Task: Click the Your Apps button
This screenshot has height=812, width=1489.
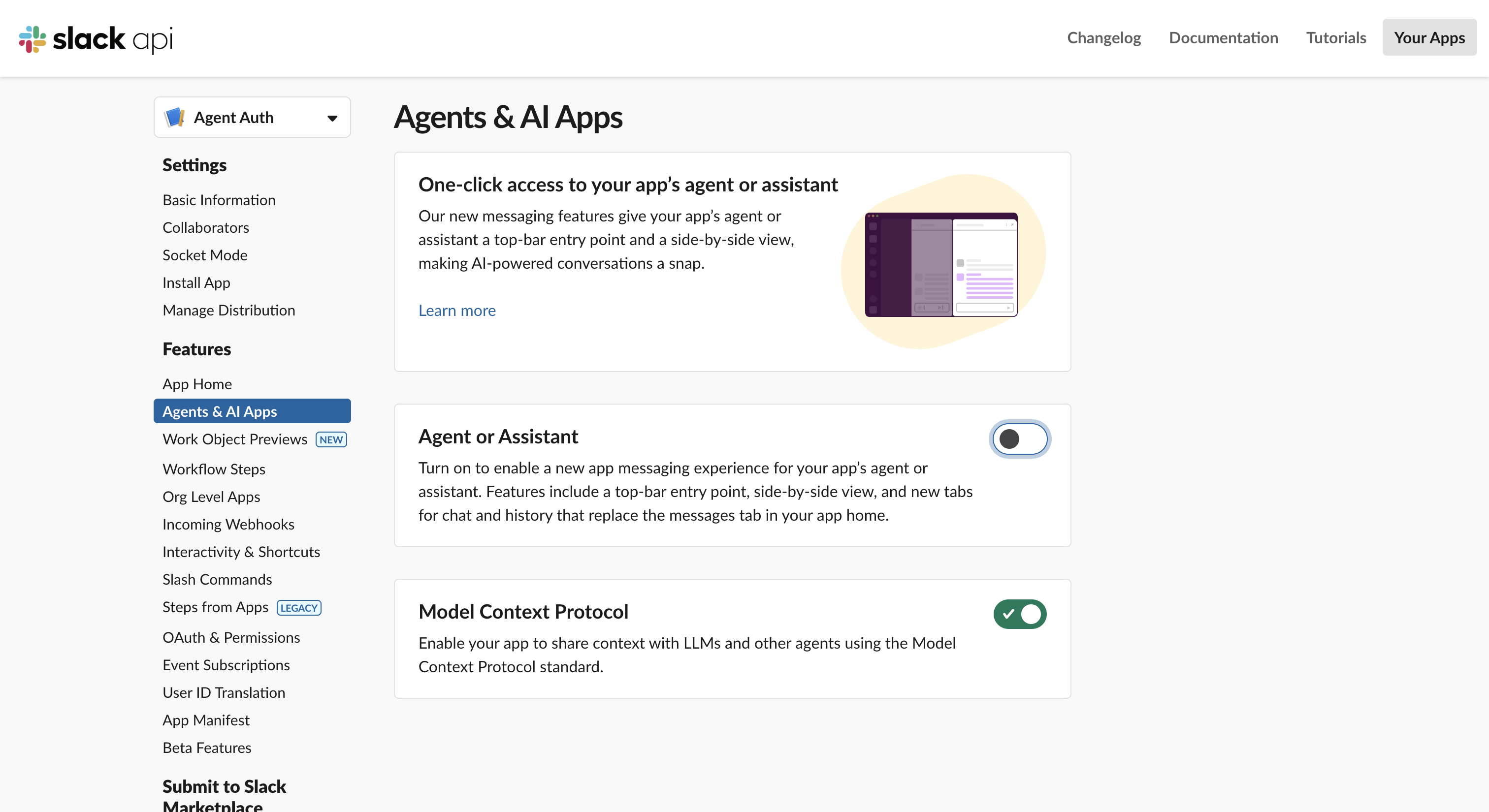Action: (1429, 37)
